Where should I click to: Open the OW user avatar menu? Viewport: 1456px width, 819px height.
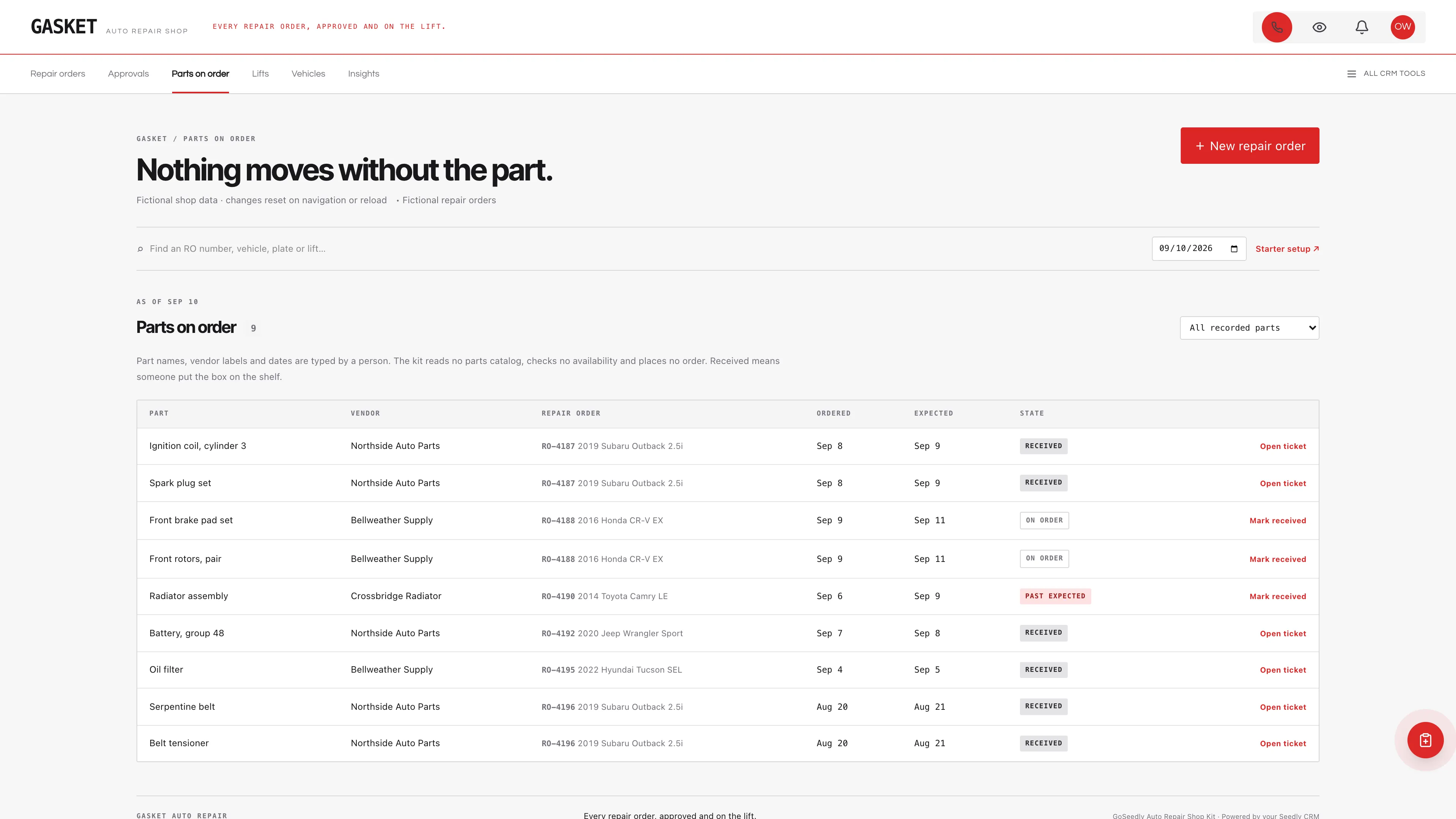tap(1402, 27)
